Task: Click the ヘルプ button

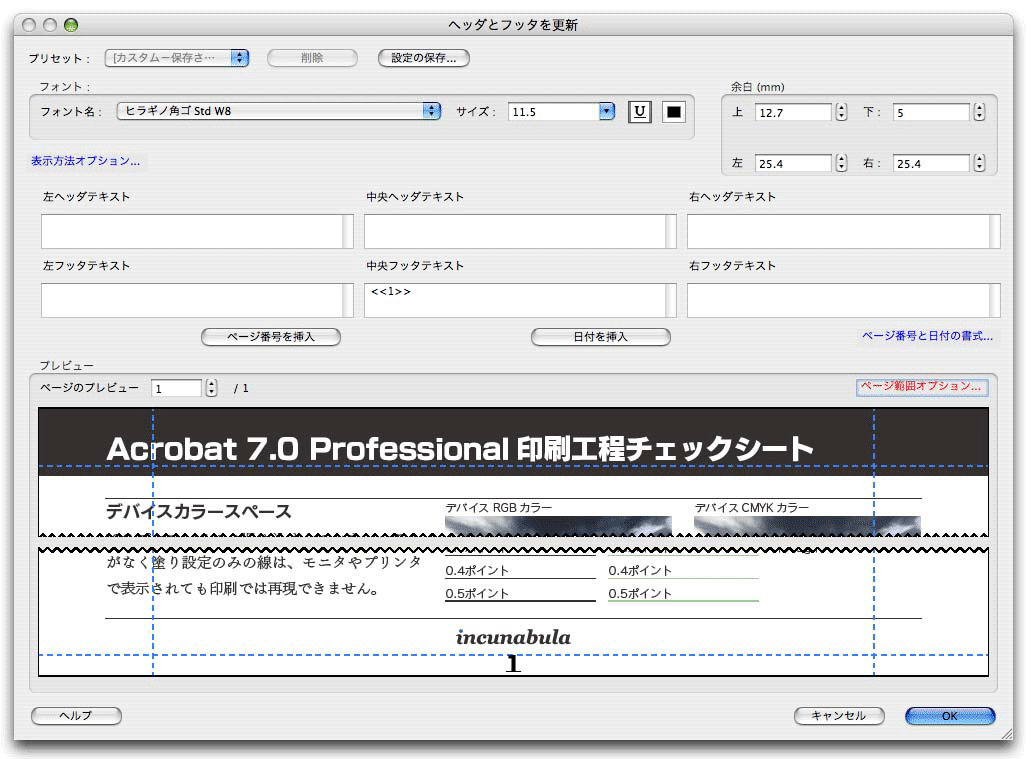Action: pos(76,716)
